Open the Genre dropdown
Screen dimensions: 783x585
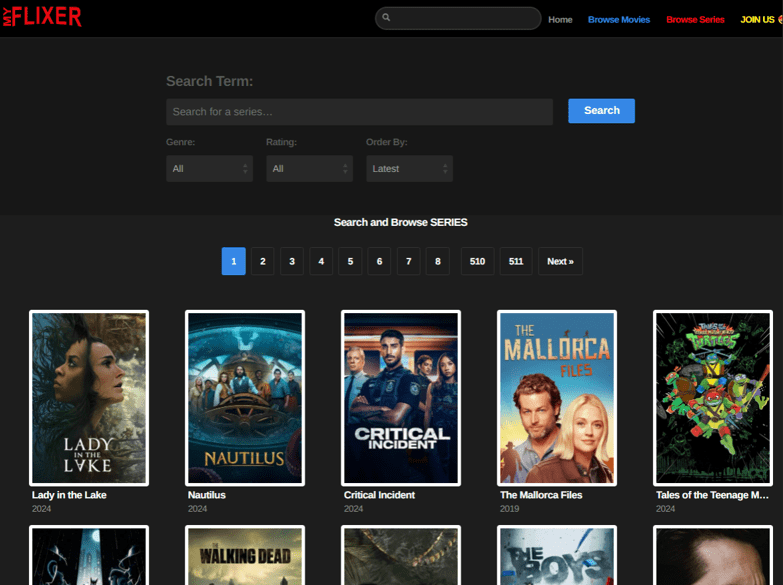pyautogui.click(x=209, y=169)
